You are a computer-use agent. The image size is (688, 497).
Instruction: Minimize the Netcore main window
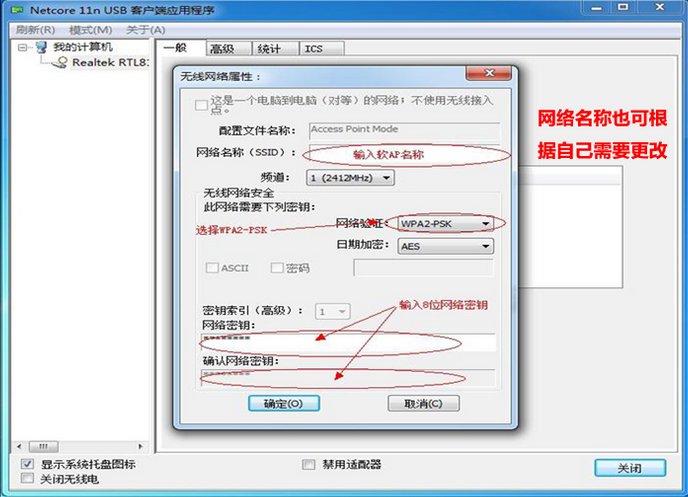tap(597, 7)
